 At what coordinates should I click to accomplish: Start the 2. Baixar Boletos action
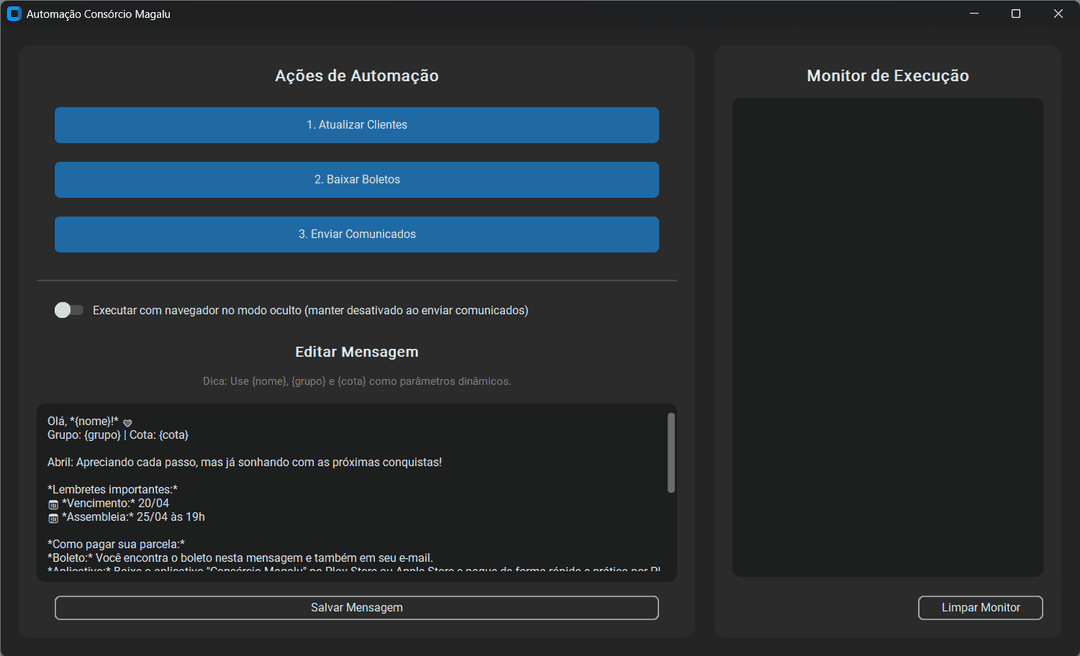tap(357, 180)
